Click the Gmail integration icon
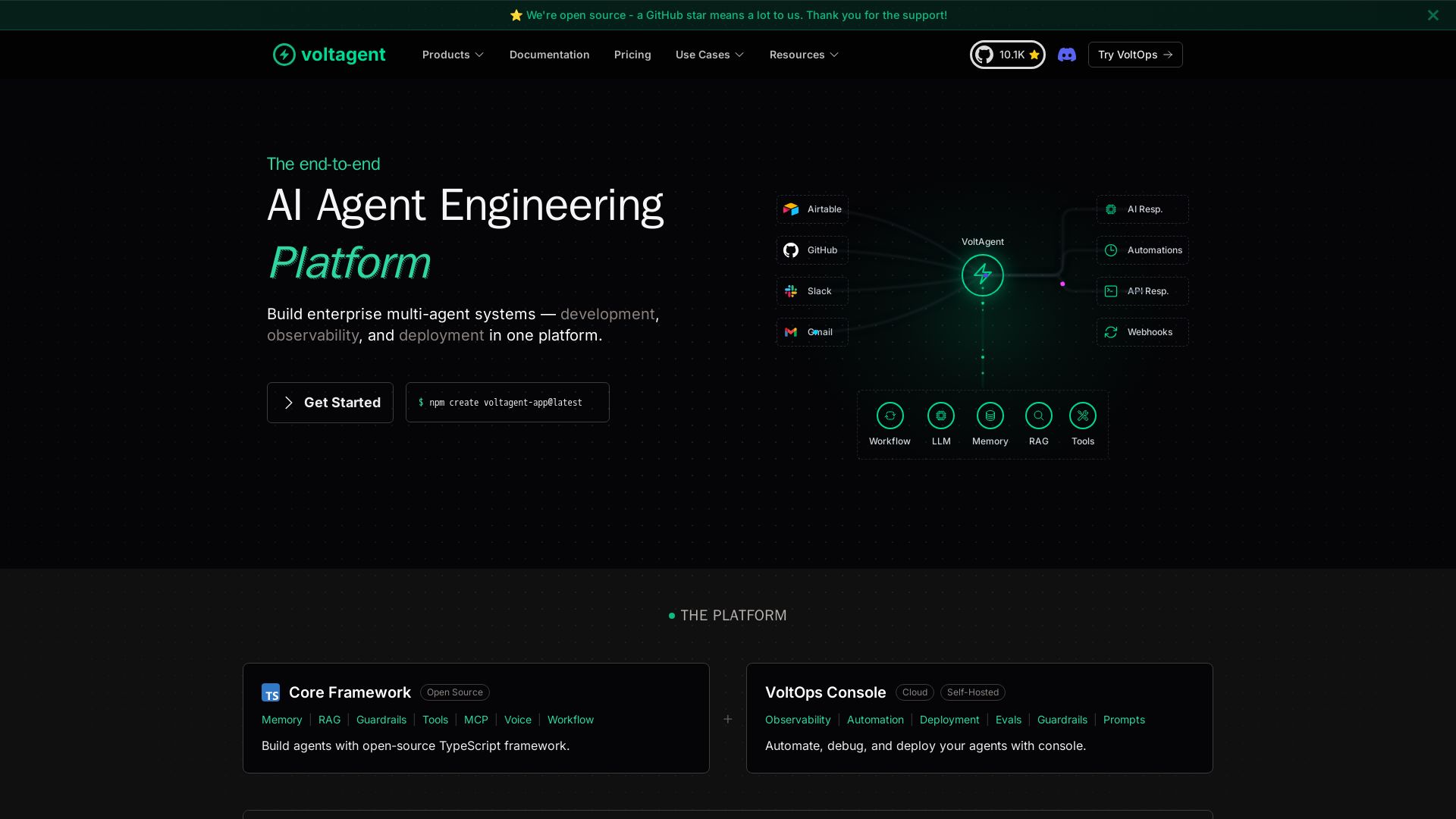Viewport: 1456px width, 819px height. tap(791, 332)
